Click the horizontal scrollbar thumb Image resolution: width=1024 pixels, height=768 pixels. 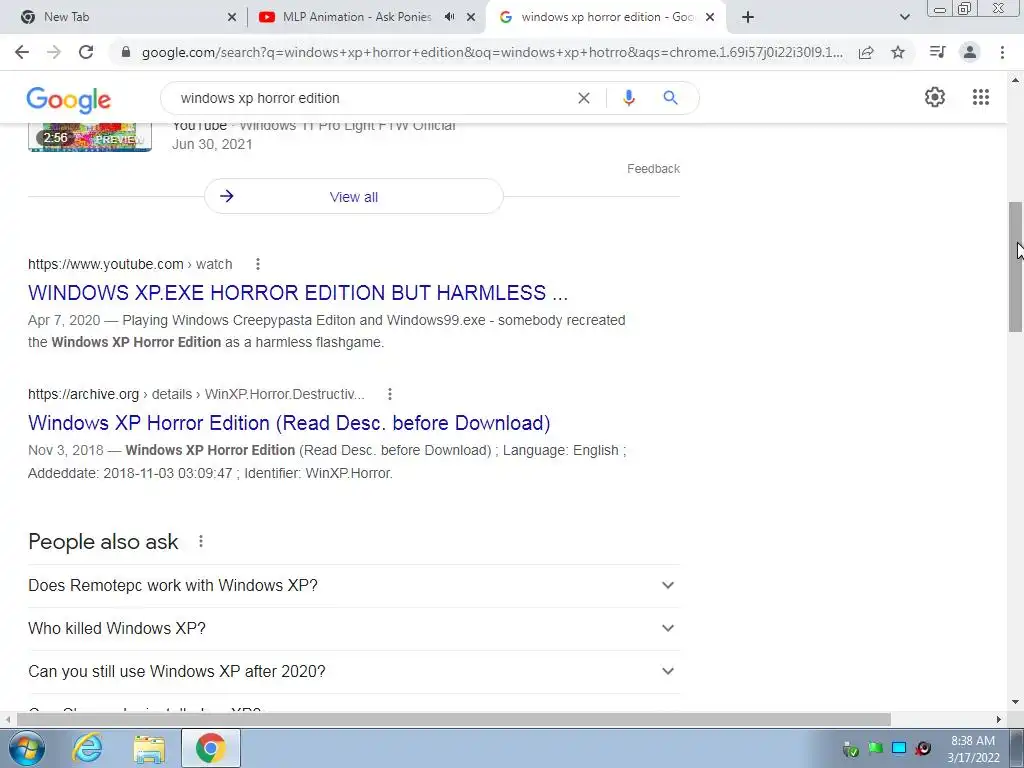click(x=453, y=719)
